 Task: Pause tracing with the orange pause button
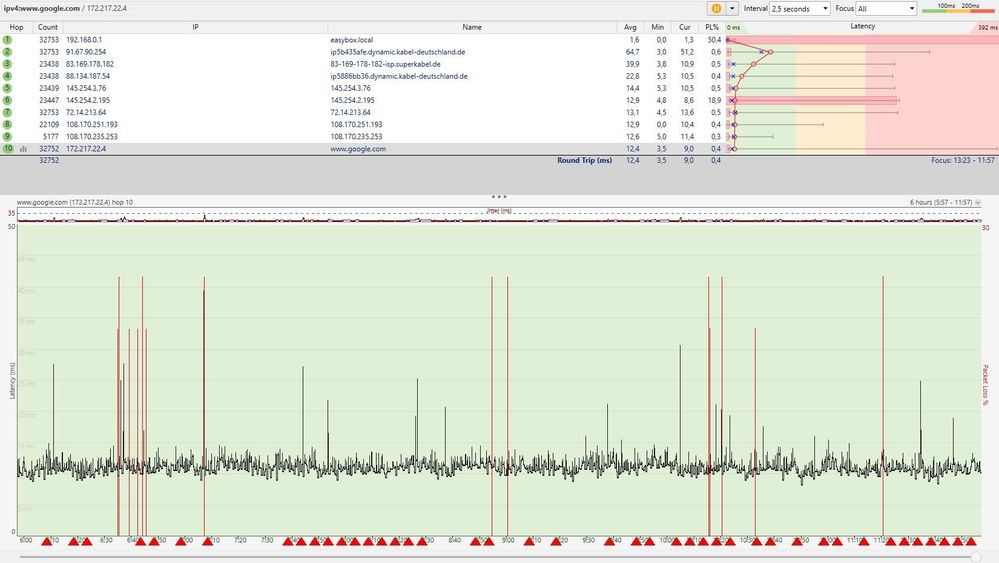coord(716,8)
